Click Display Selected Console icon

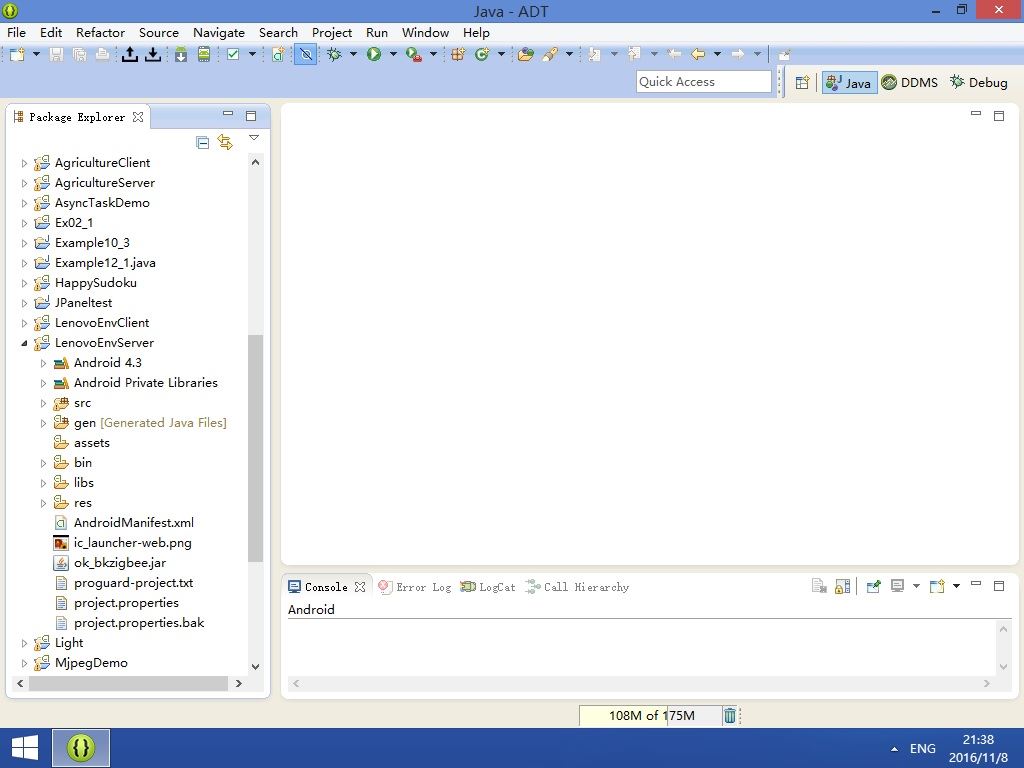coord(898,586)
